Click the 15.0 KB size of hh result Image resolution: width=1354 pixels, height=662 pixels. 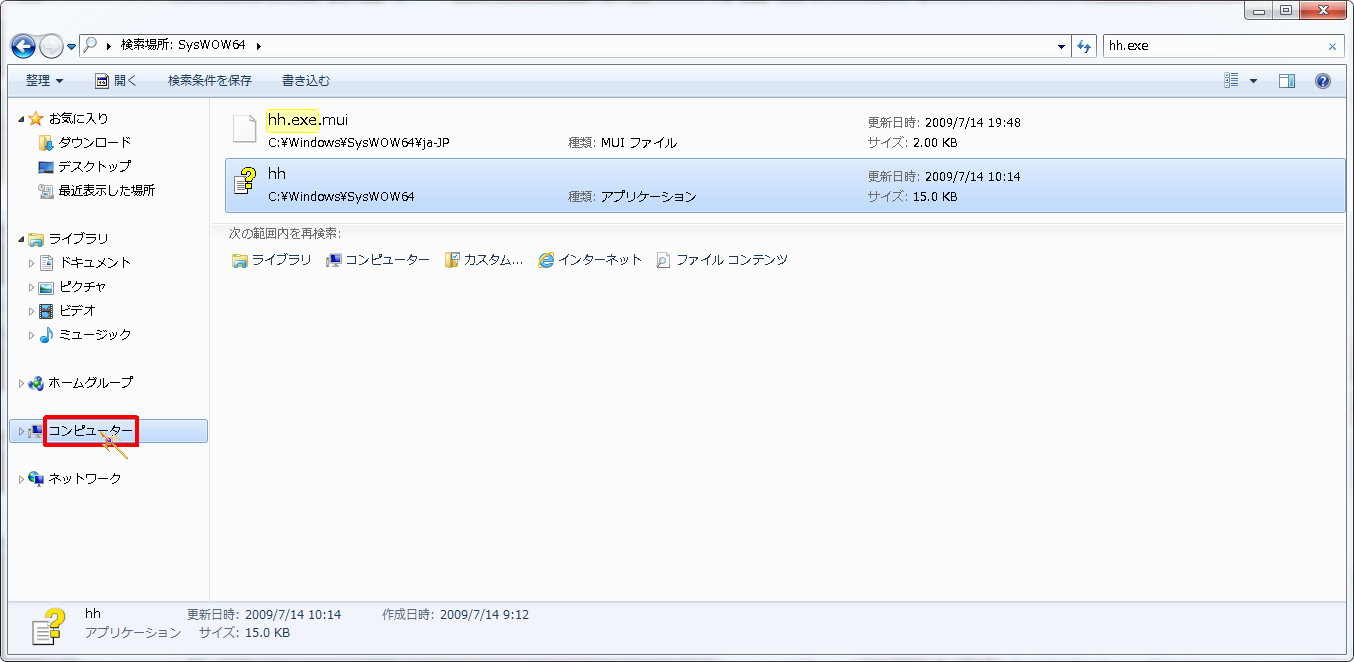[x=935, y=197]
